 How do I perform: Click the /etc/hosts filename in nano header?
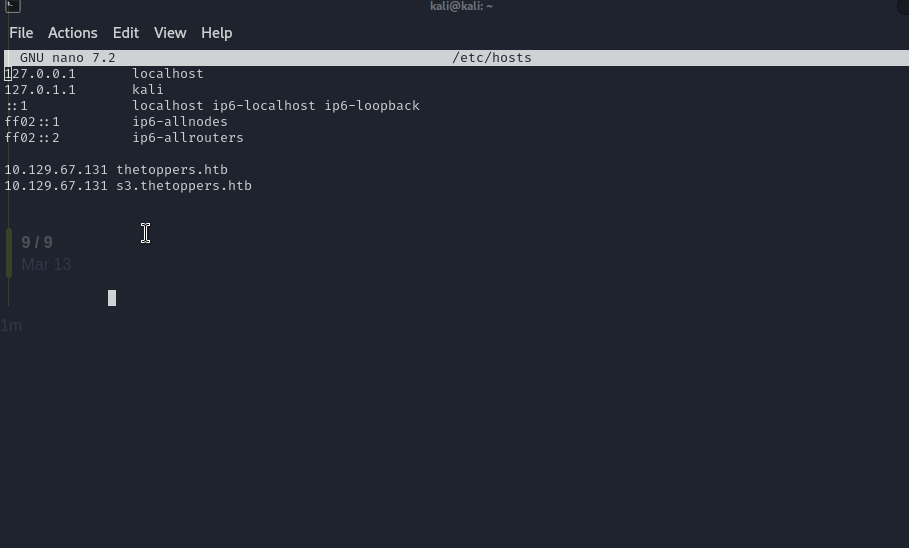point(492,58)
